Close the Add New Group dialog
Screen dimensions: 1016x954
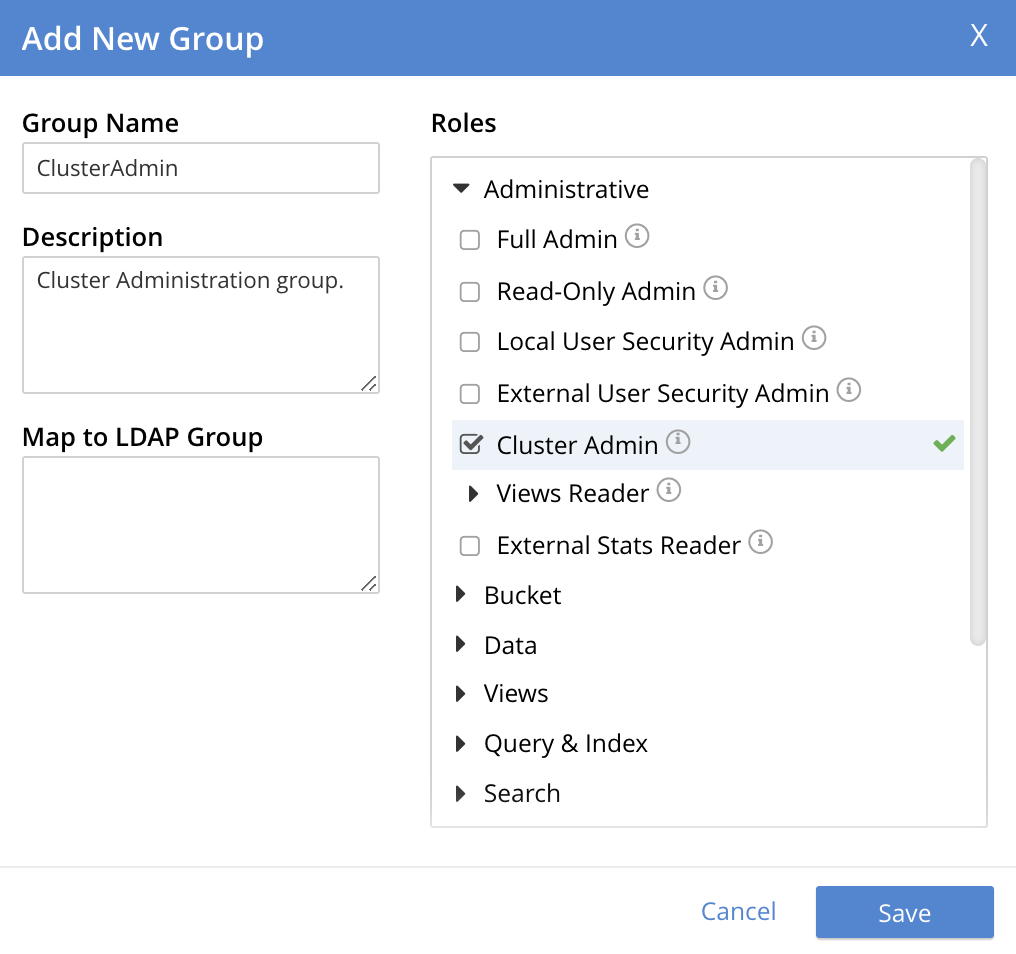[x=979, y=37]
